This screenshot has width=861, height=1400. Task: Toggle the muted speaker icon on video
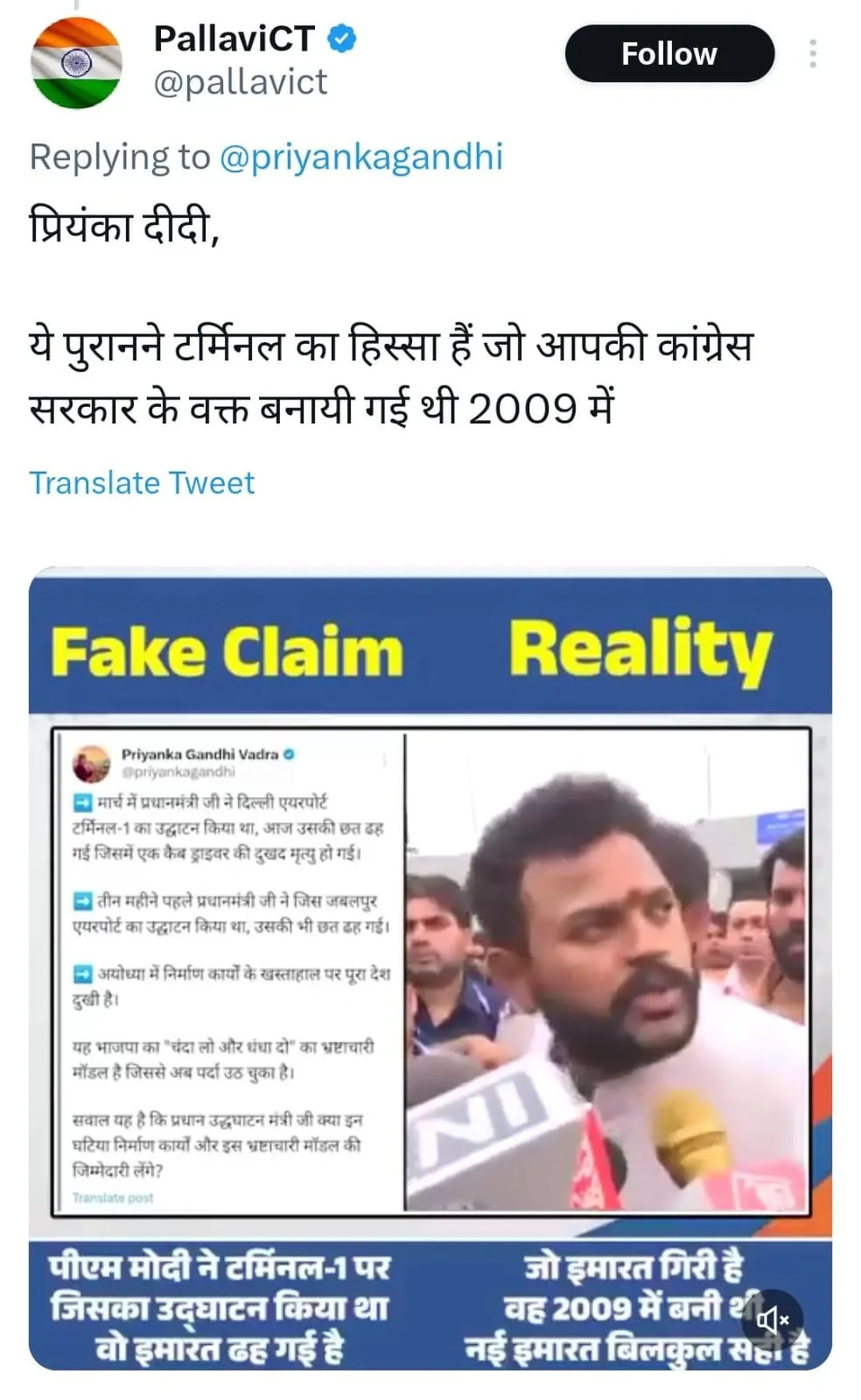[773, 1319]
